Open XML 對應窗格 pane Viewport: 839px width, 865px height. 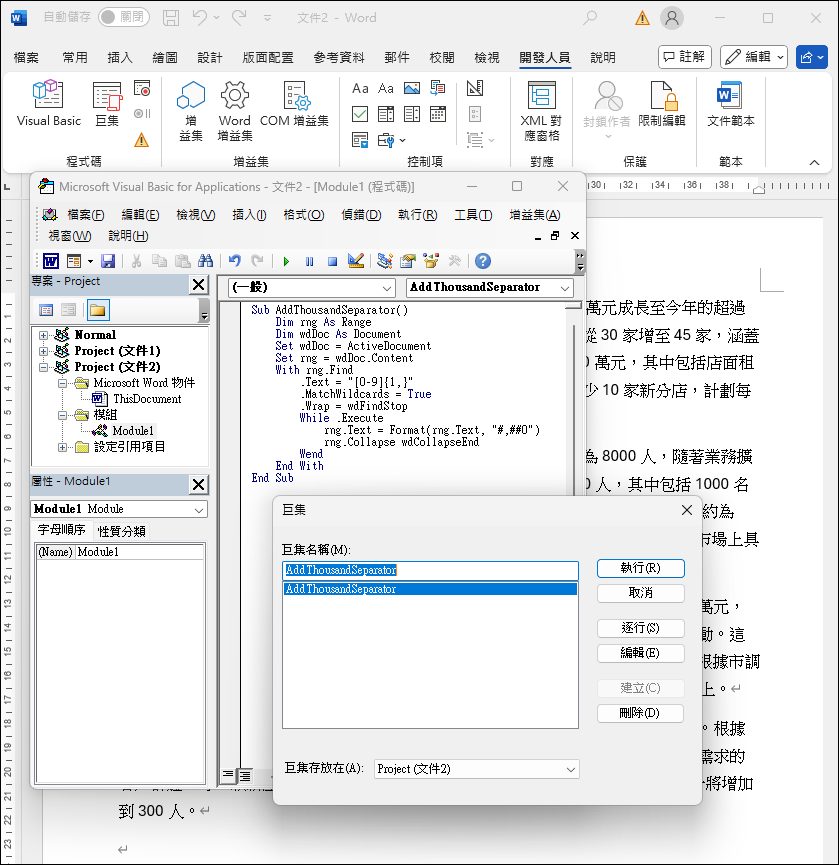(541, 110)
